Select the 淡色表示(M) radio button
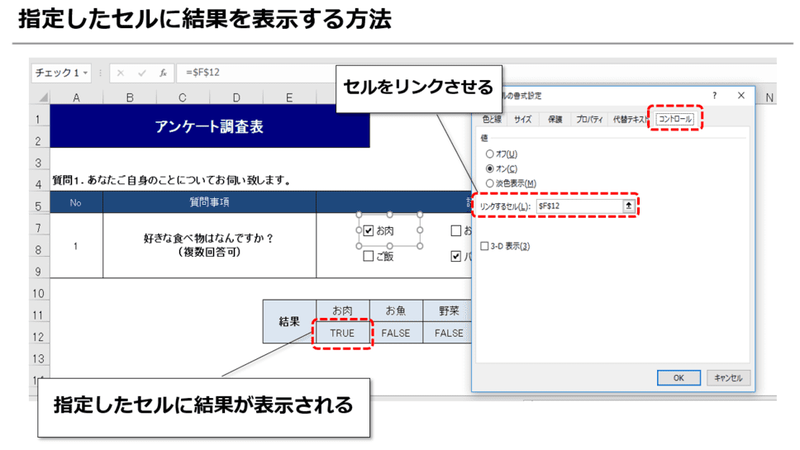800x450 pixels. 490,183
